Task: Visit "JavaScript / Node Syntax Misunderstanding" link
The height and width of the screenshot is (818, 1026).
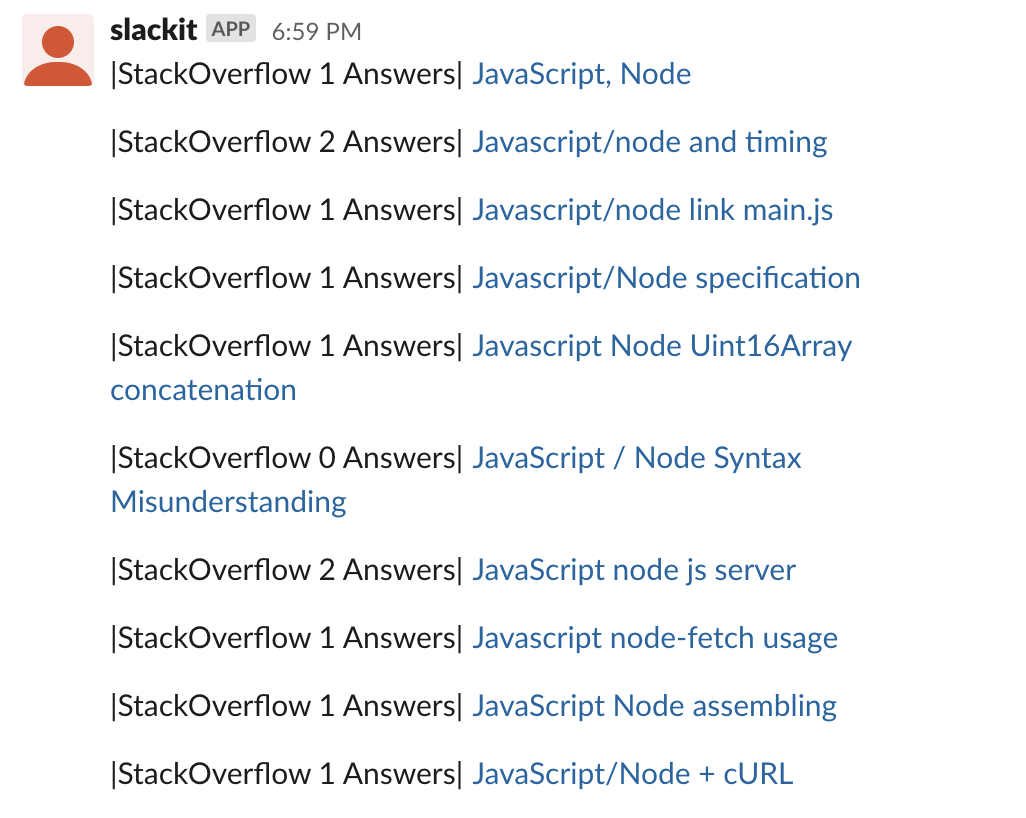Action: (636, 458)
